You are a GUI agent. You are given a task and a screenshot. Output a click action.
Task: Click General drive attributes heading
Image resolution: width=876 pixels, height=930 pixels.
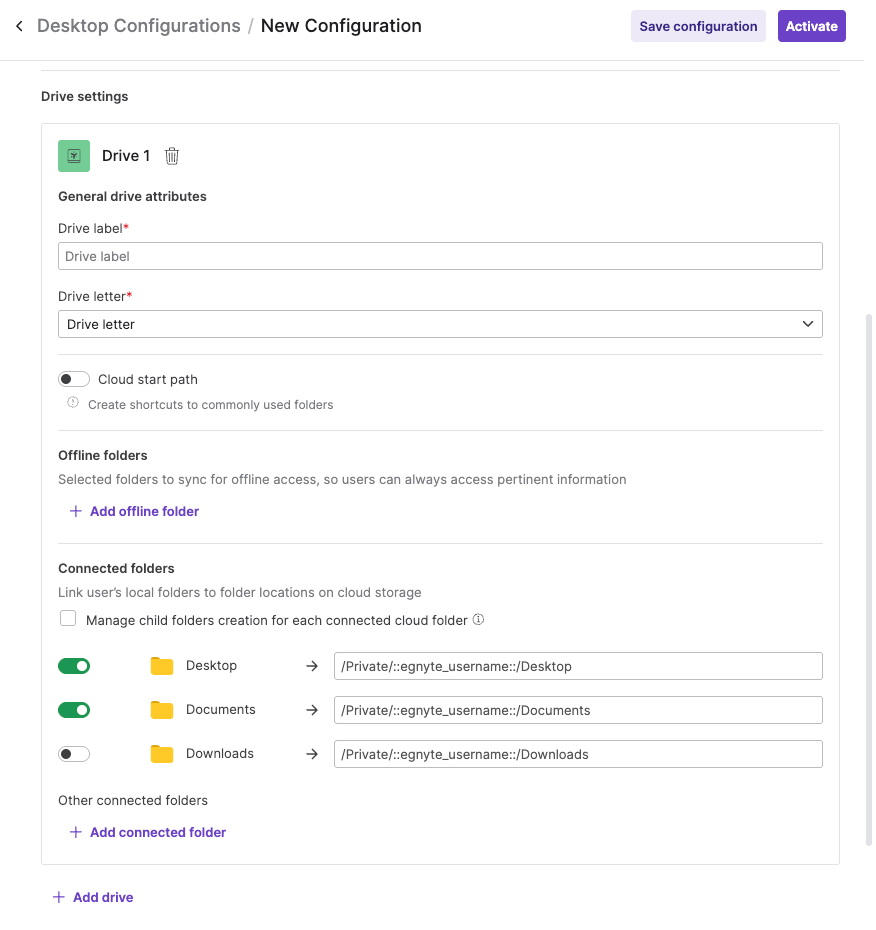132,196
